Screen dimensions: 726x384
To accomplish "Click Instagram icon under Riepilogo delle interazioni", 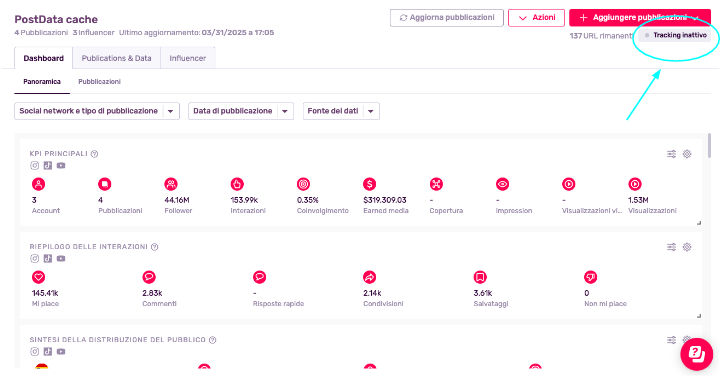I will (x=34, y=258).
